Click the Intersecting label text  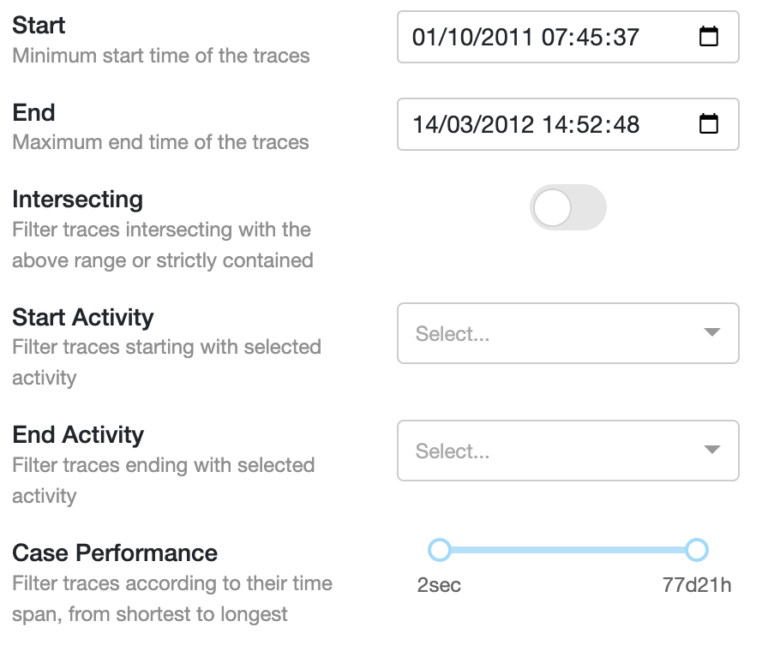click(x=77, y=200)
